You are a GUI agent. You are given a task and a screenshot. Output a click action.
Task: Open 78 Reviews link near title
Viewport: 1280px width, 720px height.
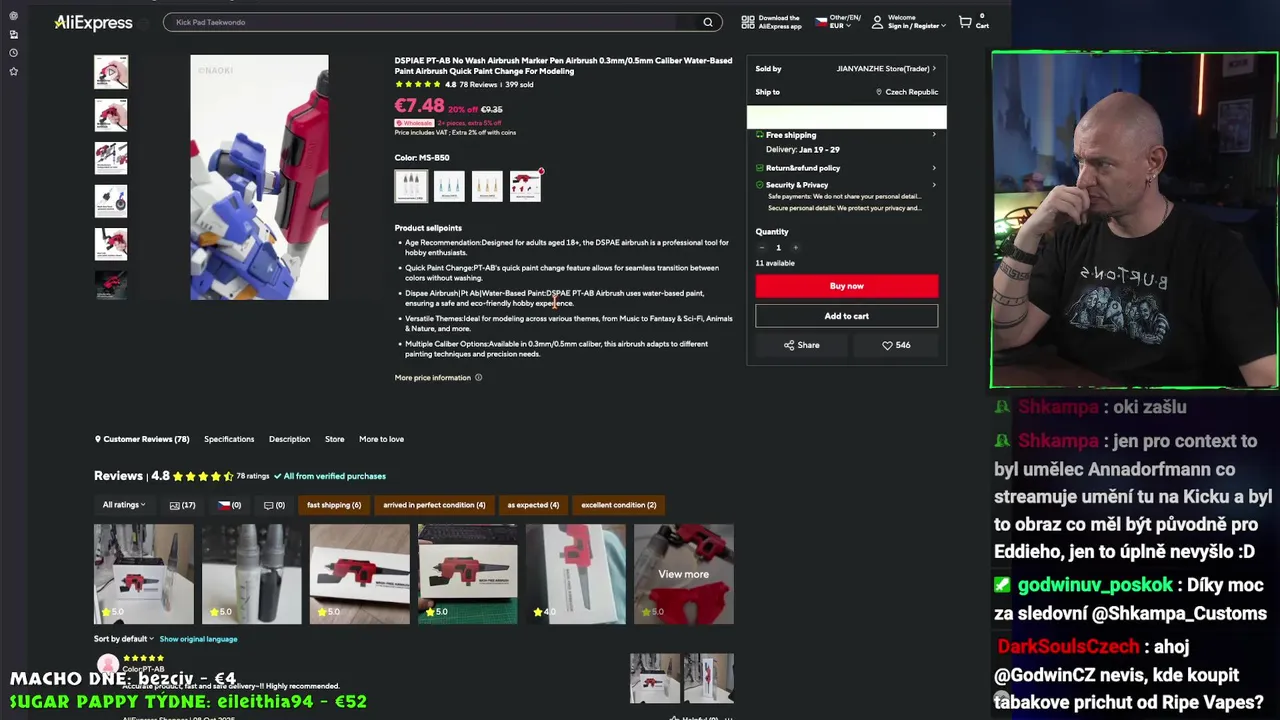[x=478, y=85]
